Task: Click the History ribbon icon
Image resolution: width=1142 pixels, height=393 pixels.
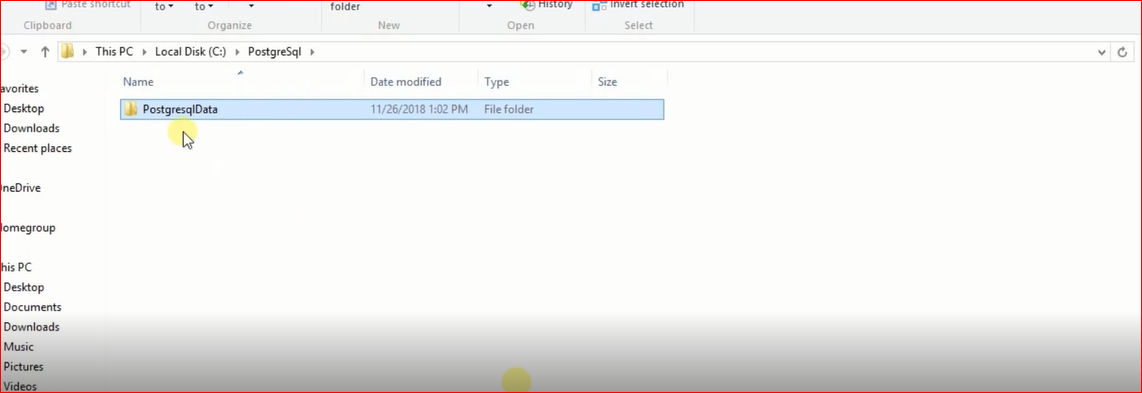Action: pos(527,4)
